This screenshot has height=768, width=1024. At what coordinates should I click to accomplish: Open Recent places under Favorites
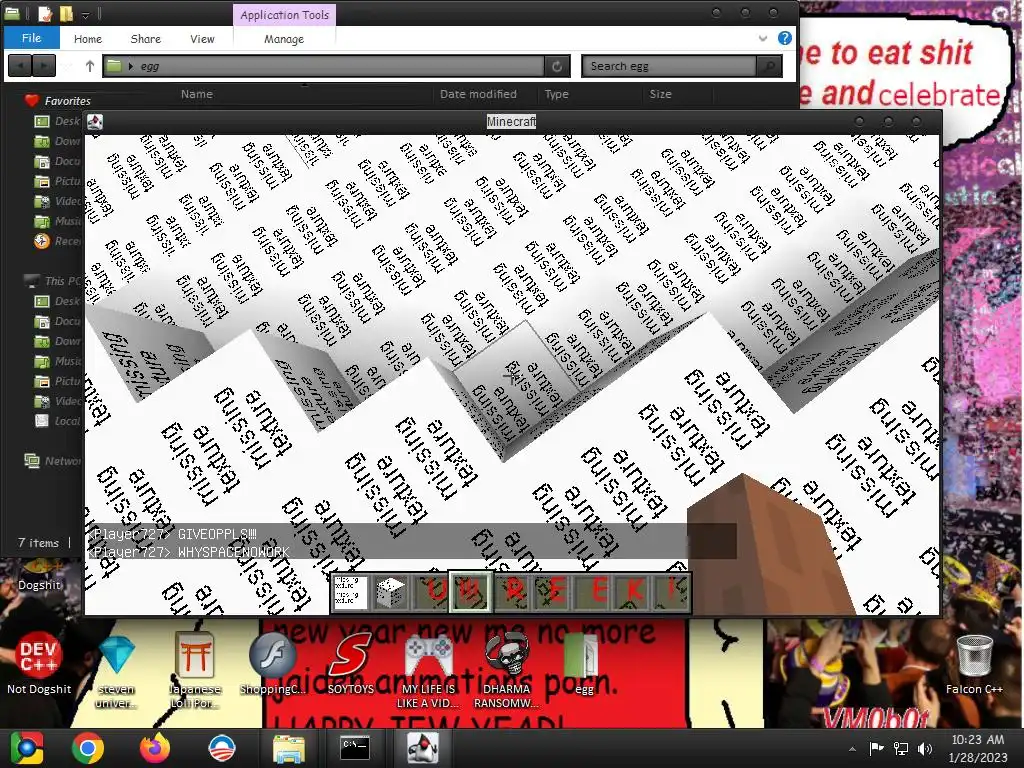click(57, 241)
